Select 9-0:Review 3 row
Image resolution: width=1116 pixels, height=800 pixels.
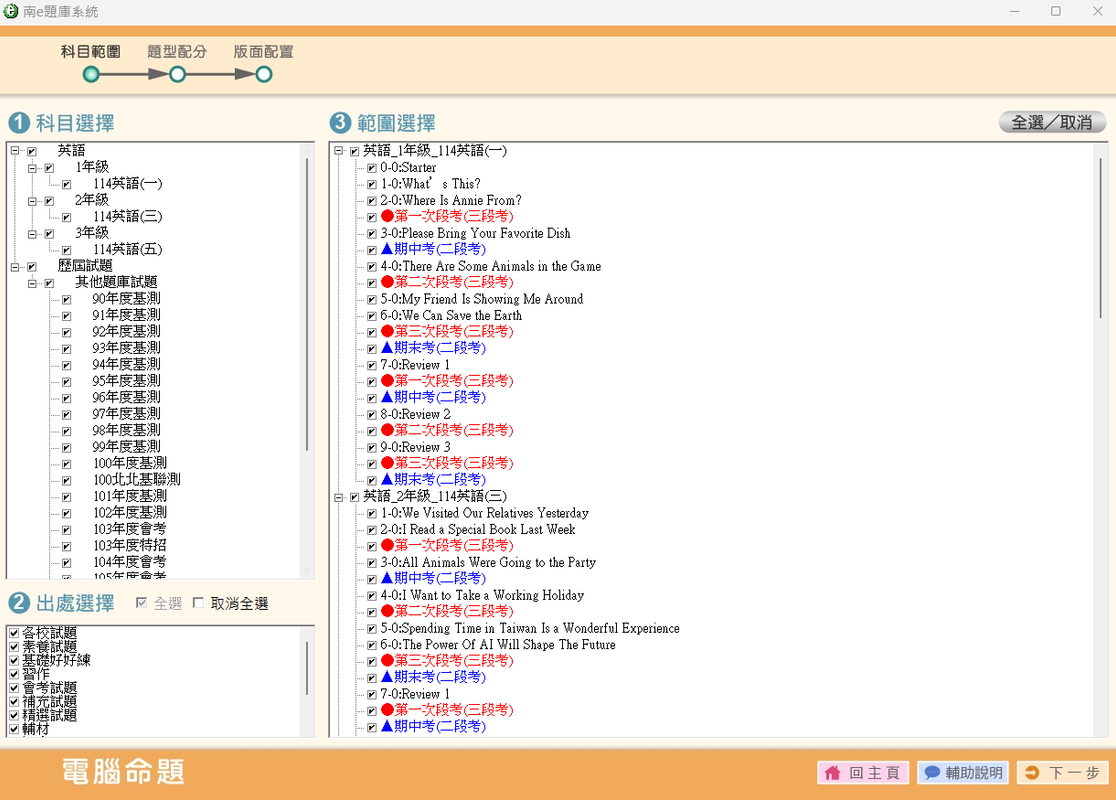click(416, 448)
